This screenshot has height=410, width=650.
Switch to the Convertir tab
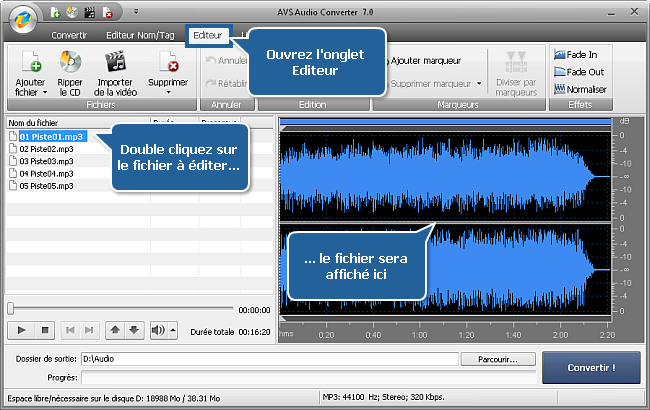coord(69,34)
